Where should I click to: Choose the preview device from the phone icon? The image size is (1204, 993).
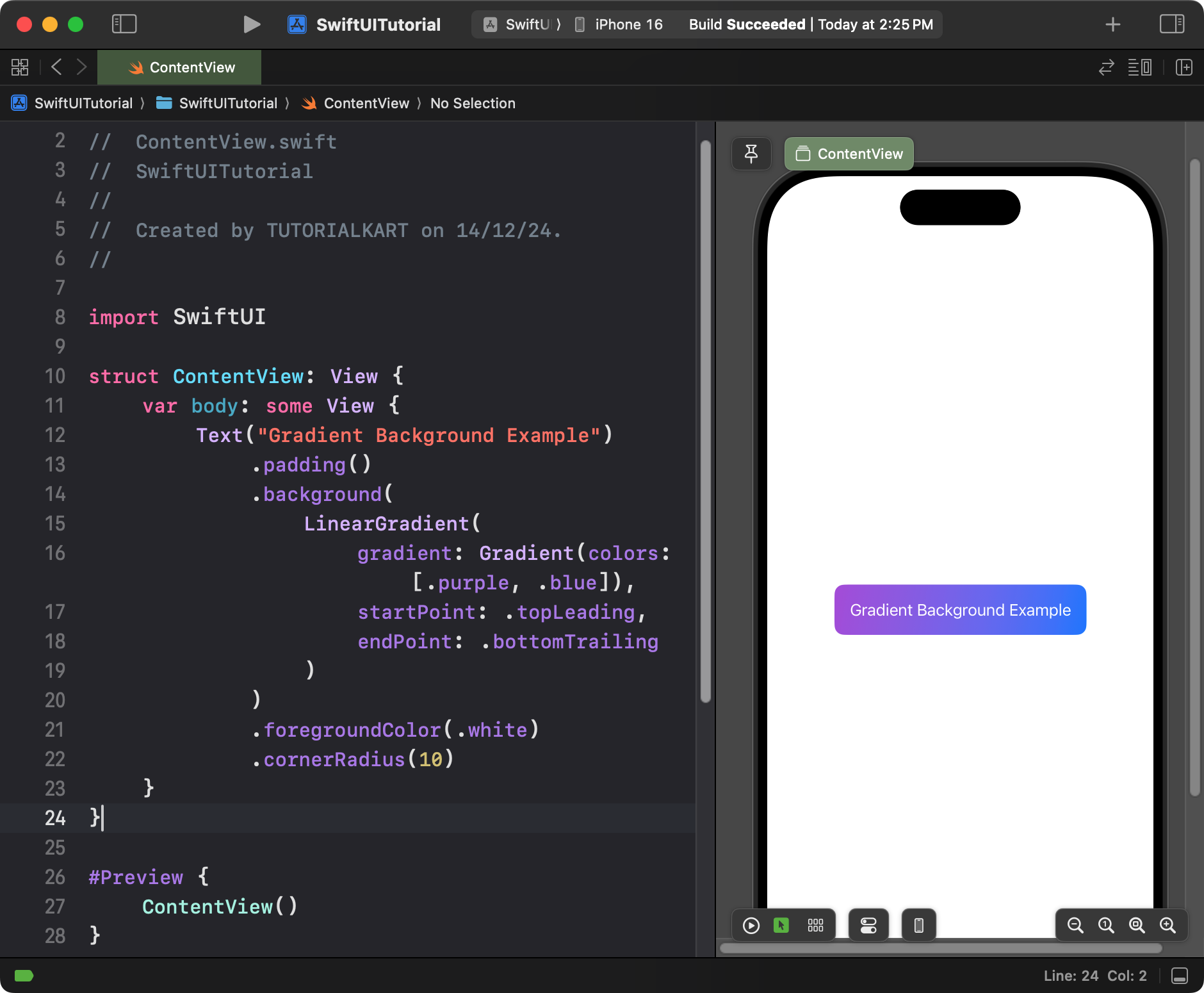[919, 925]
